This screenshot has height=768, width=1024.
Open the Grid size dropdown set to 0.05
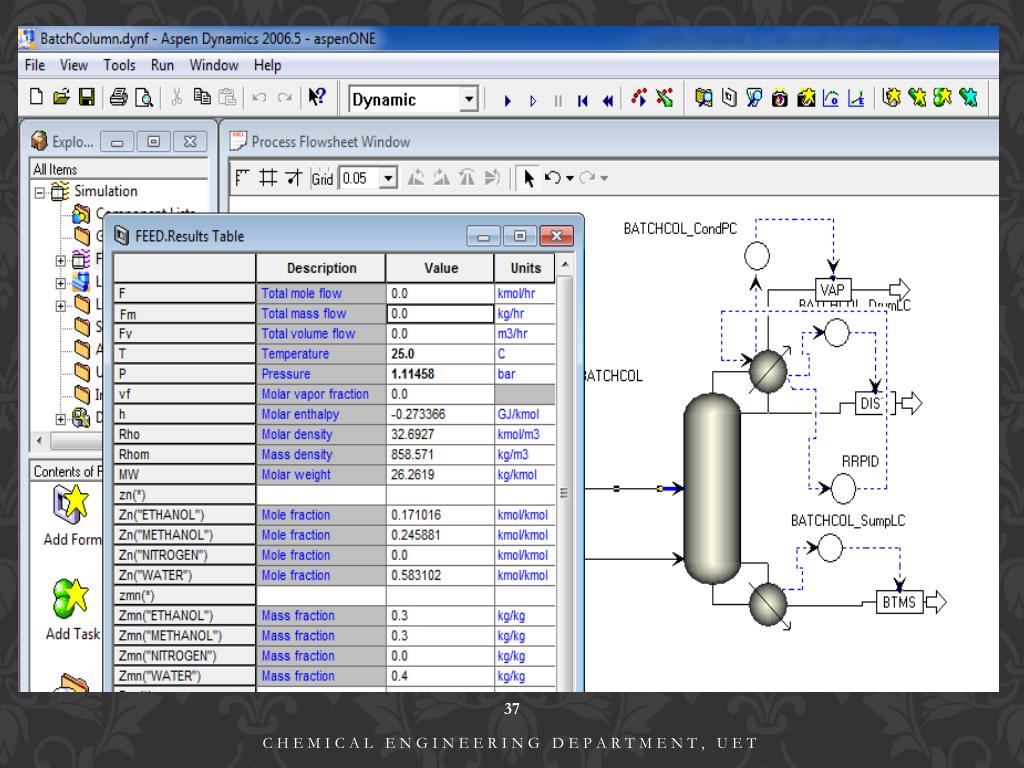coord(388,178)
